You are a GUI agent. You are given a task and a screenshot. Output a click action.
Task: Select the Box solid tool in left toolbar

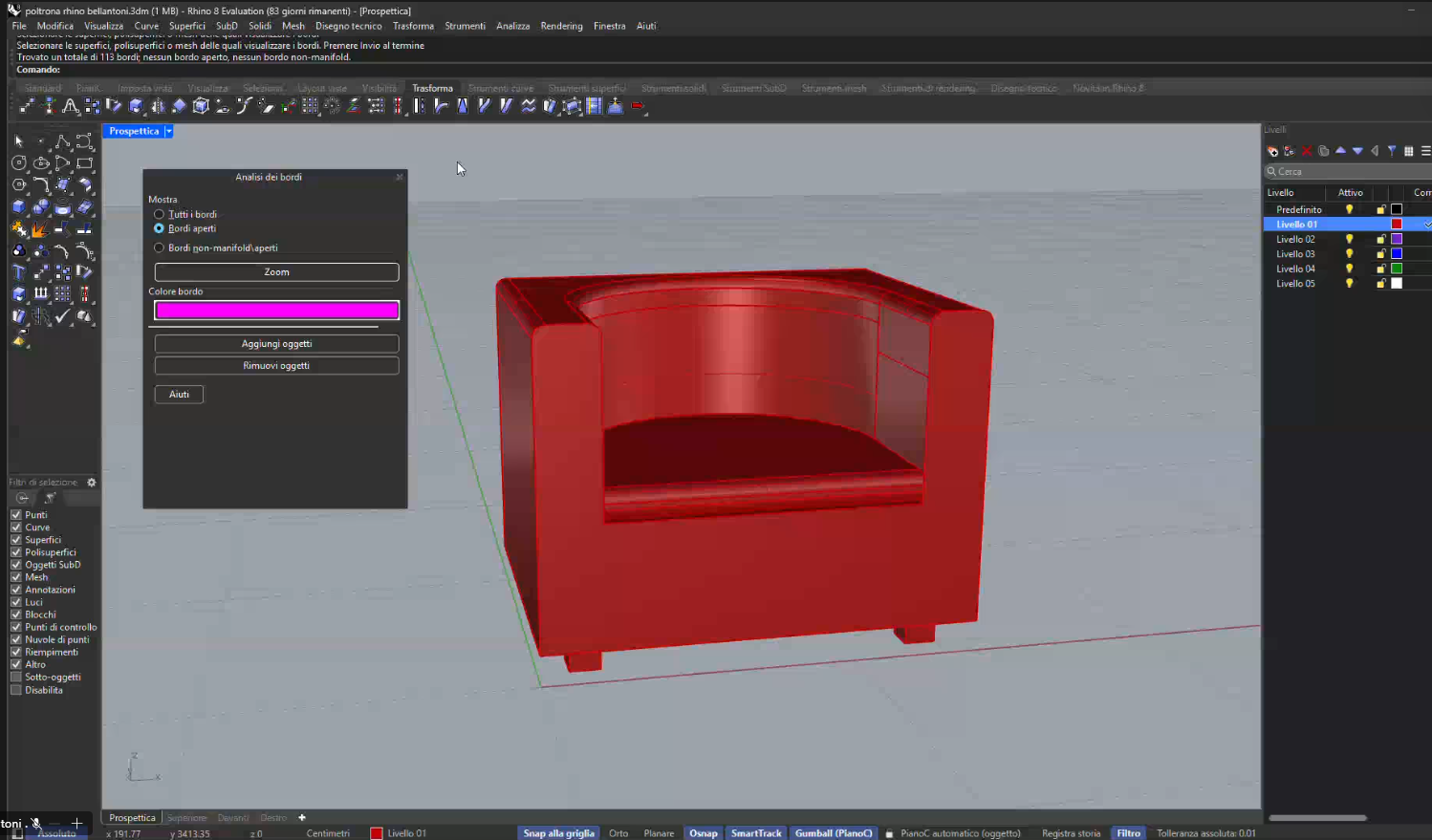19,206
